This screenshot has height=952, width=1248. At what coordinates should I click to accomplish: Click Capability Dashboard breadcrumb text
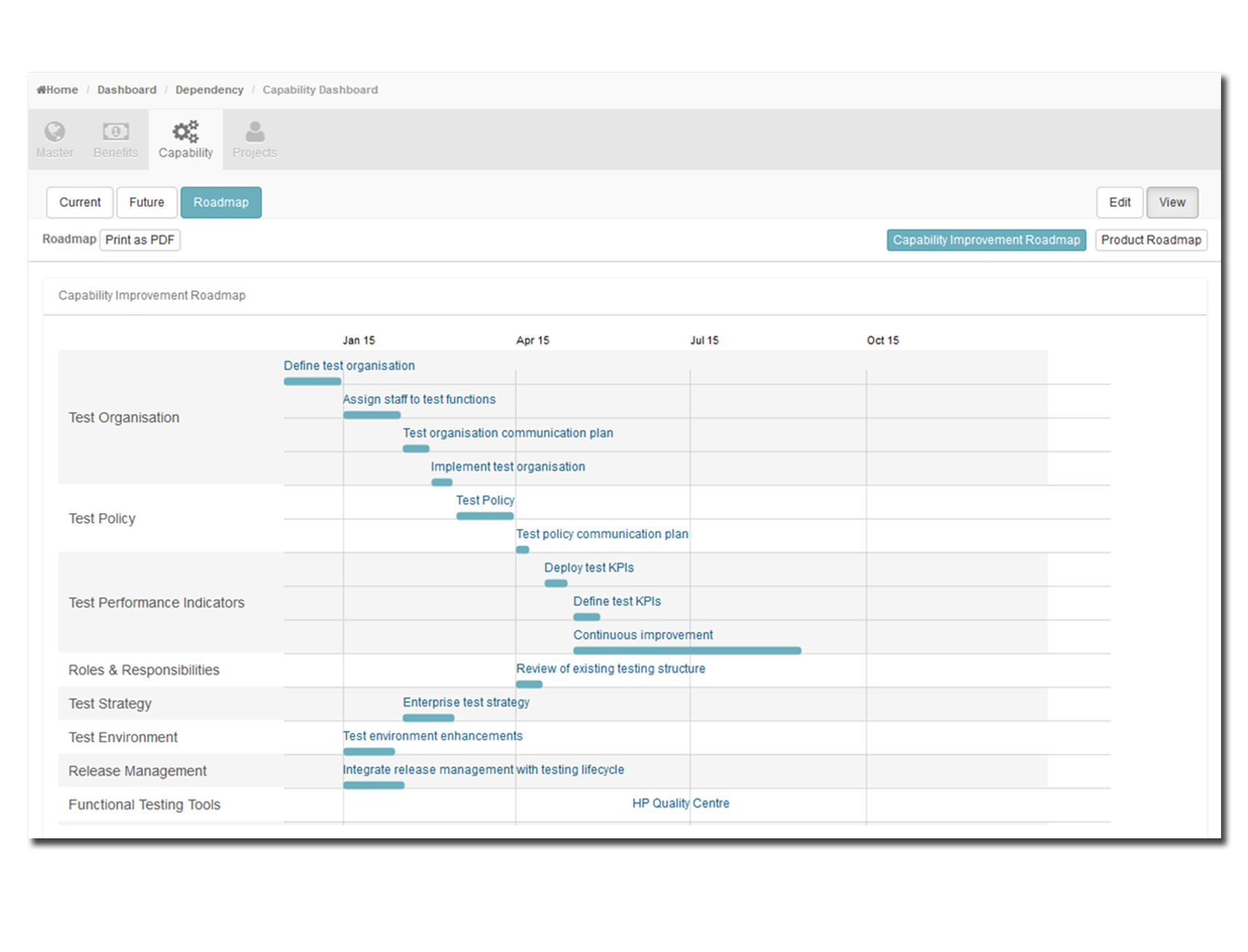point(320,90)
